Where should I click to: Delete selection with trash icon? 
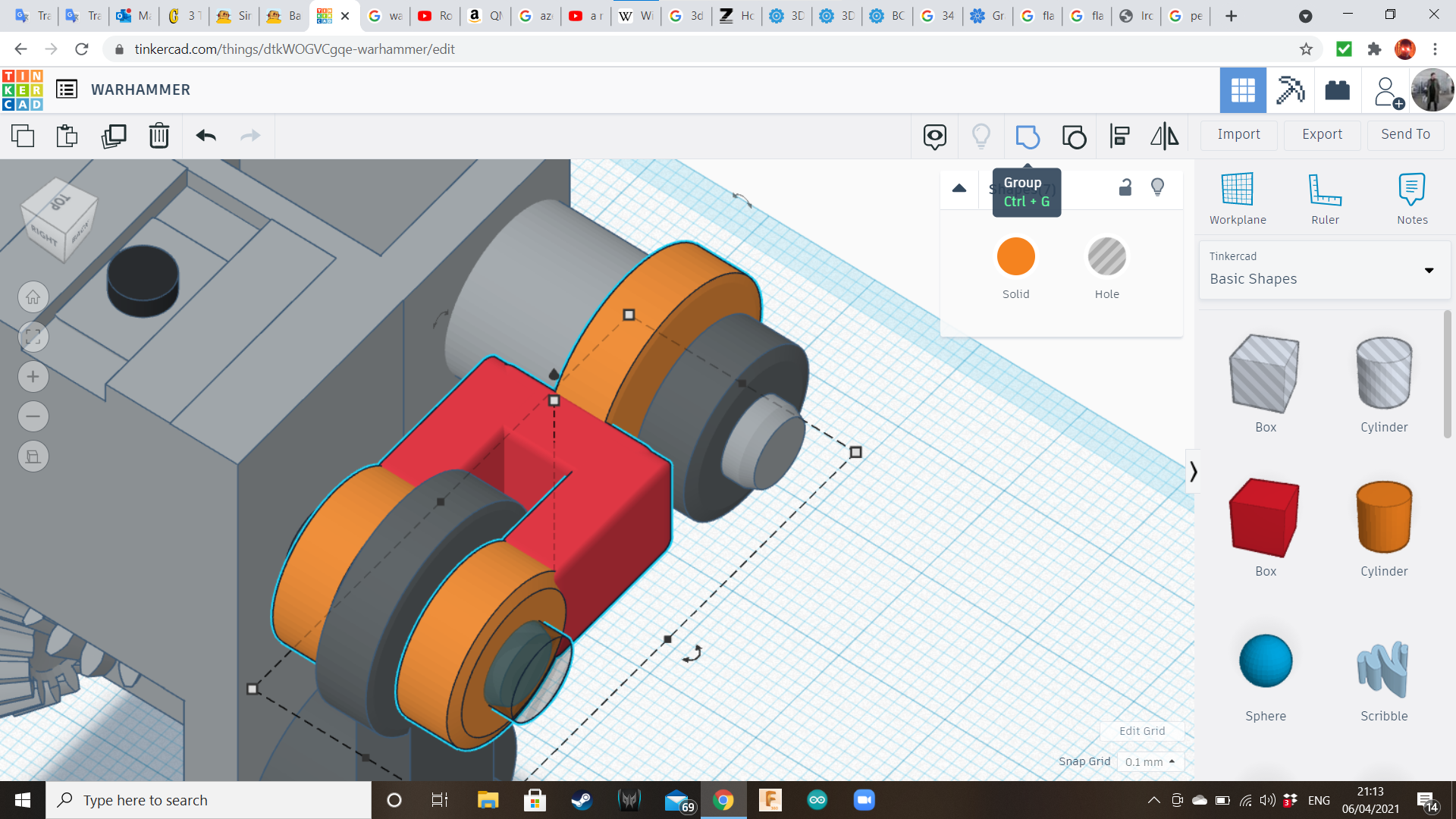tap(158, 136)
